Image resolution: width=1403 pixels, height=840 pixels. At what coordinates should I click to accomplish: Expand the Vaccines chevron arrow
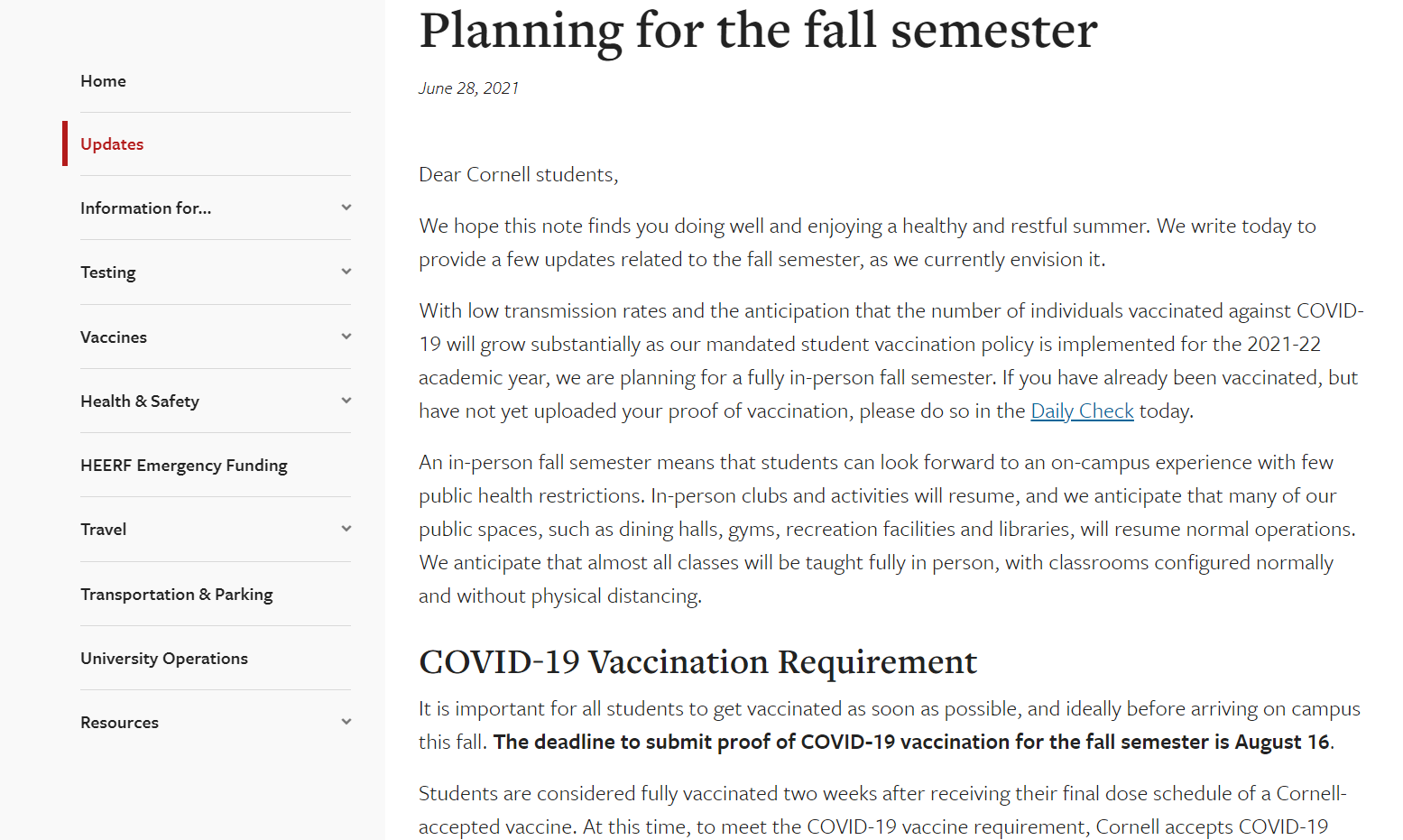pos(346,337)
